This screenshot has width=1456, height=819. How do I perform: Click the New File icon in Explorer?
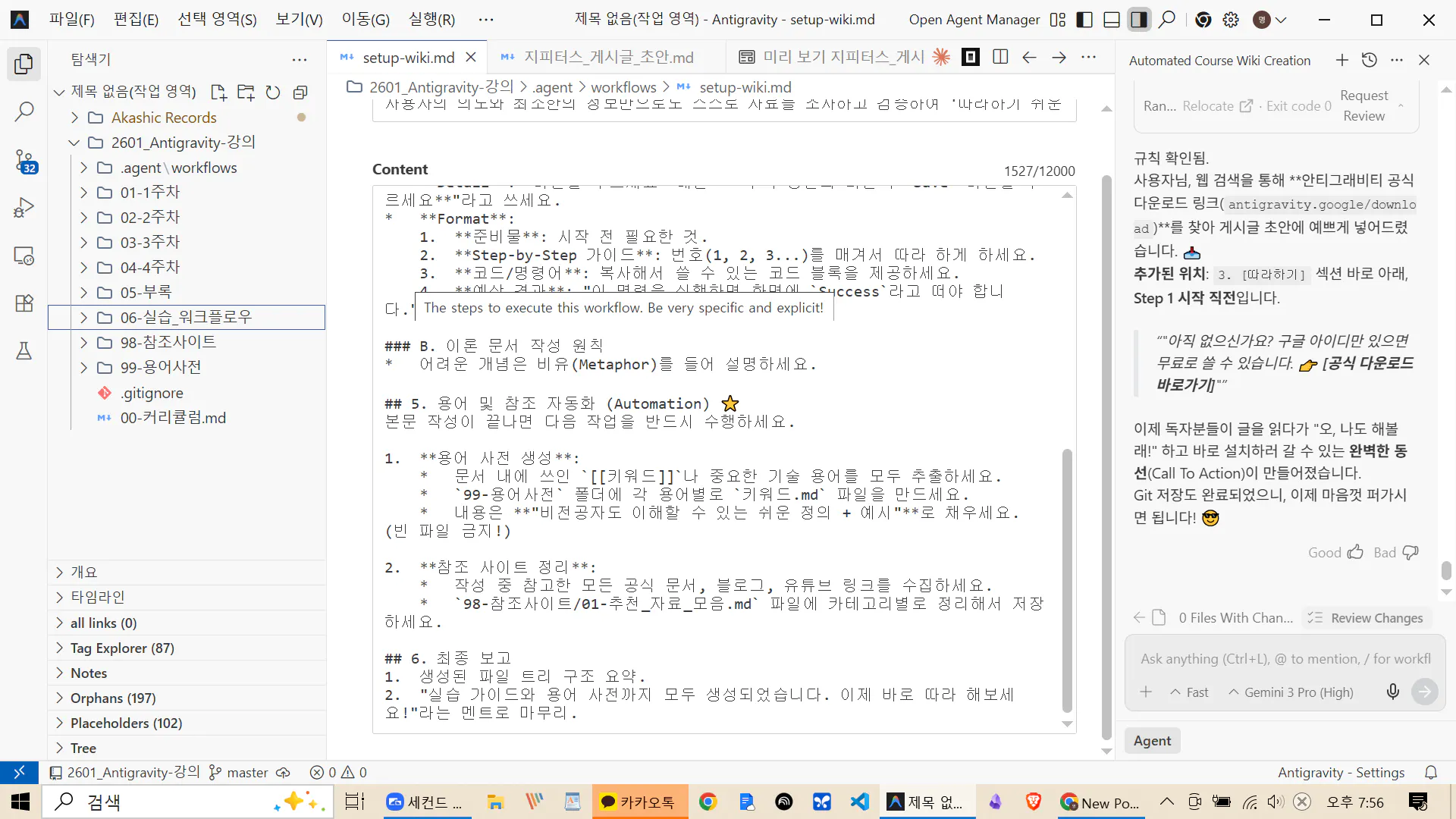click(218, 92)
